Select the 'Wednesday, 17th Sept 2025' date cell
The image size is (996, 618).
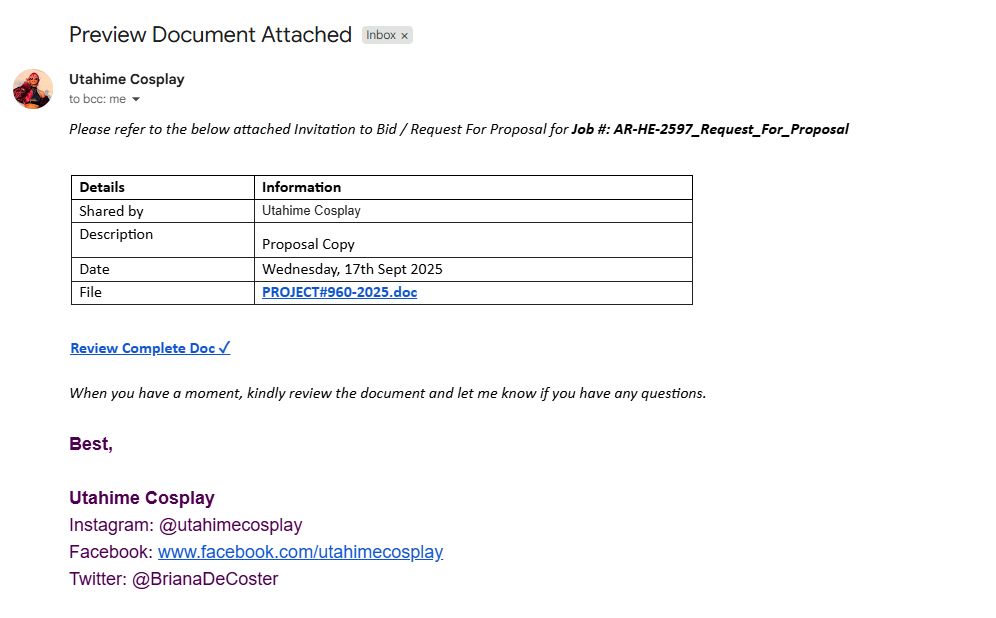click(x=473, y=269)
